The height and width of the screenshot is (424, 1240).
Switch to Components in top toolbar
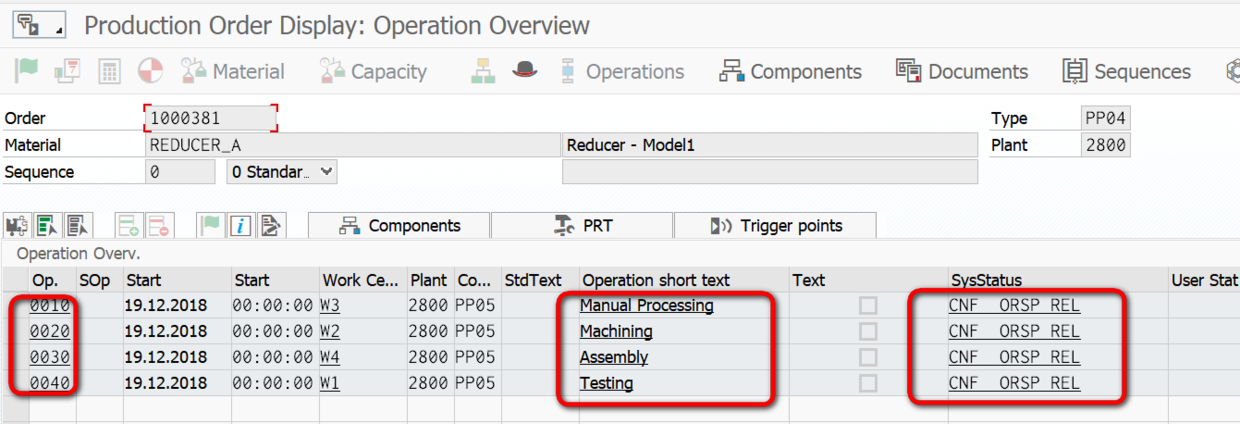pos(790,71)
